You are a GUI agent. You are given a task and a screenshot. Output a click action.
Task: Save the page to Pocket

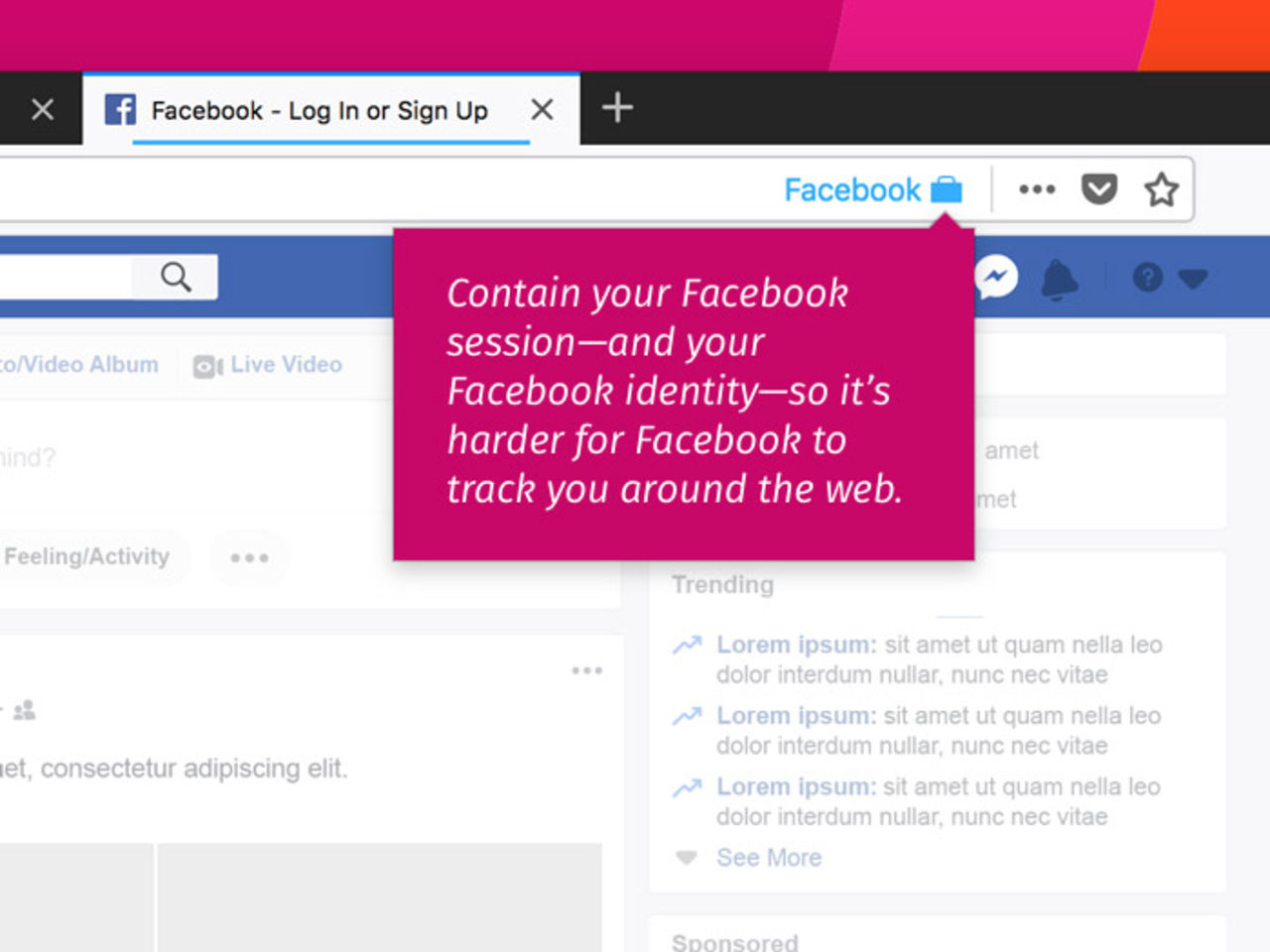1098,188
